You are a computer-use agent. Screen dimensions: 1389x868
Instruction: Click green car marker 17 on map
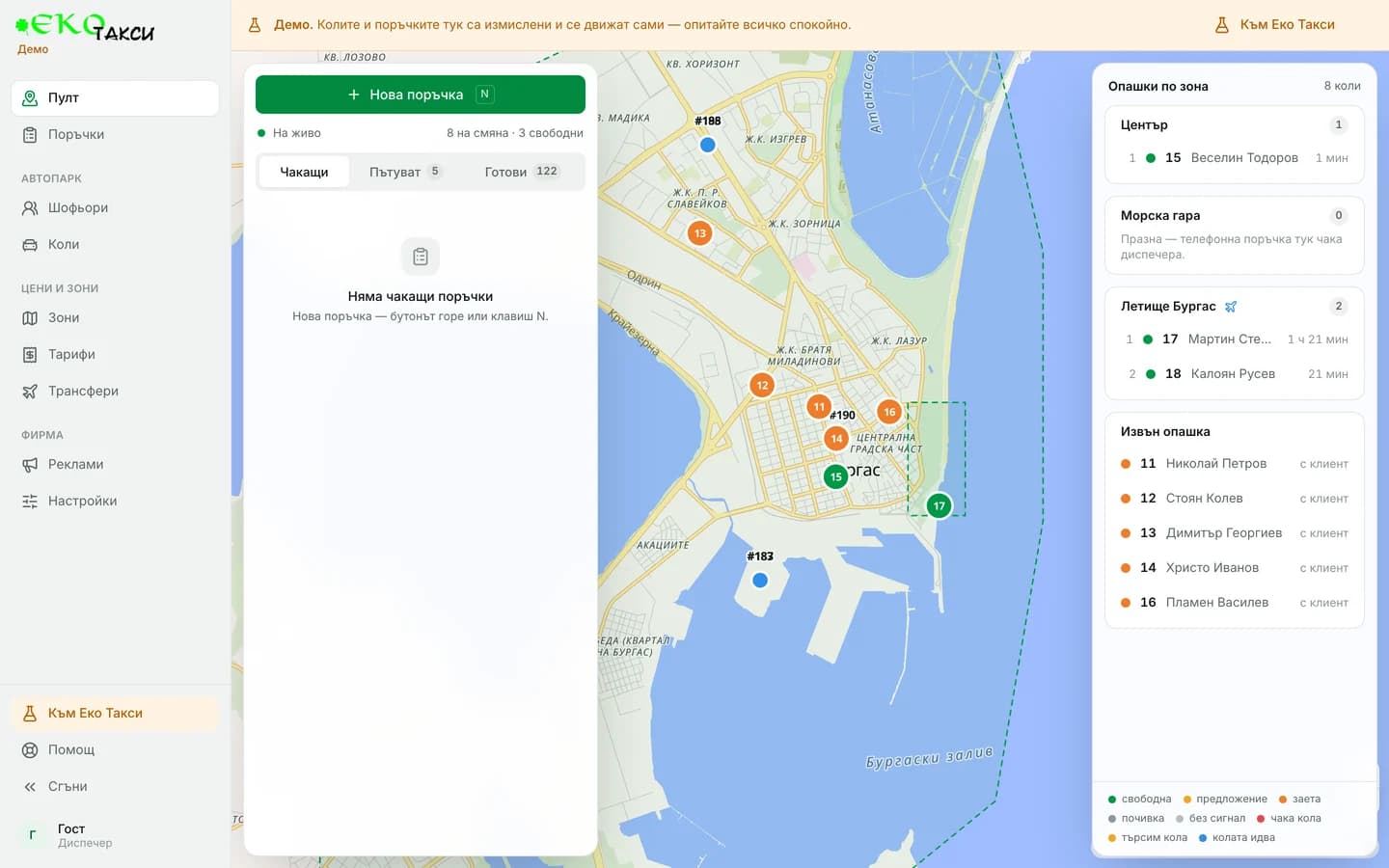939,505
